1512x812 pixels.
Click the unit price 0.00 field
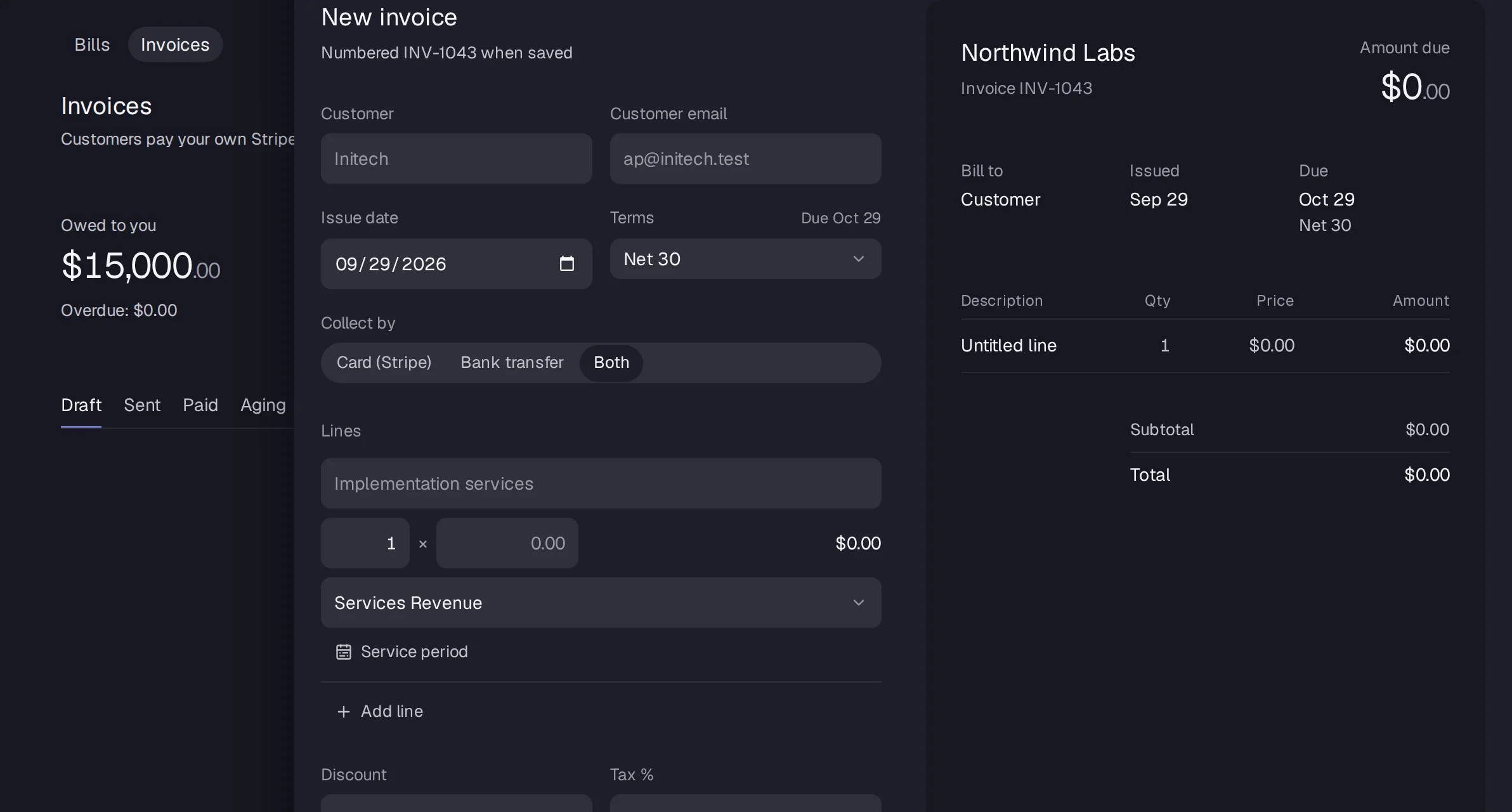[x=507, y=543]
